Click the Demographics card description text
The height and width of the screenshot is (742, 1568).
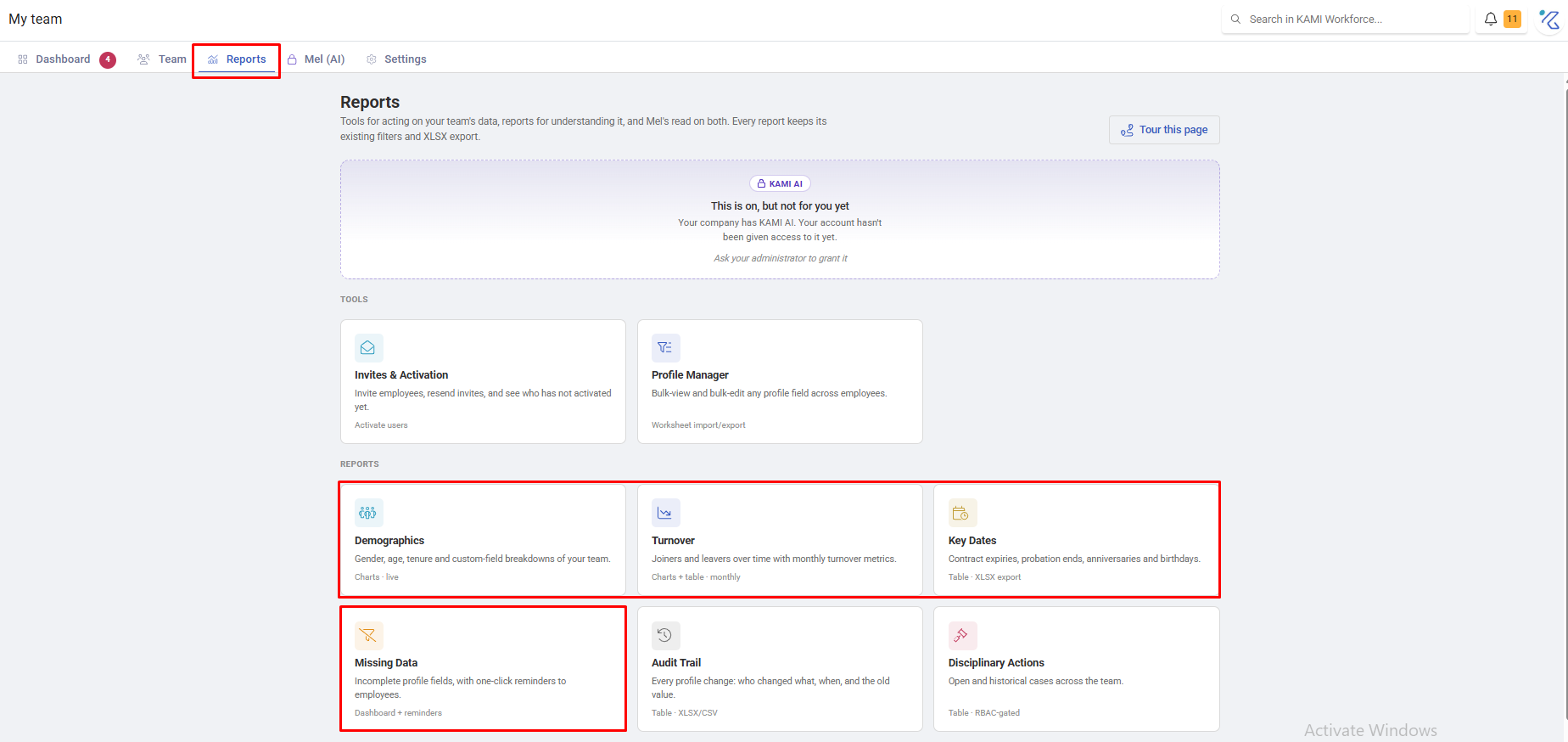483,559
